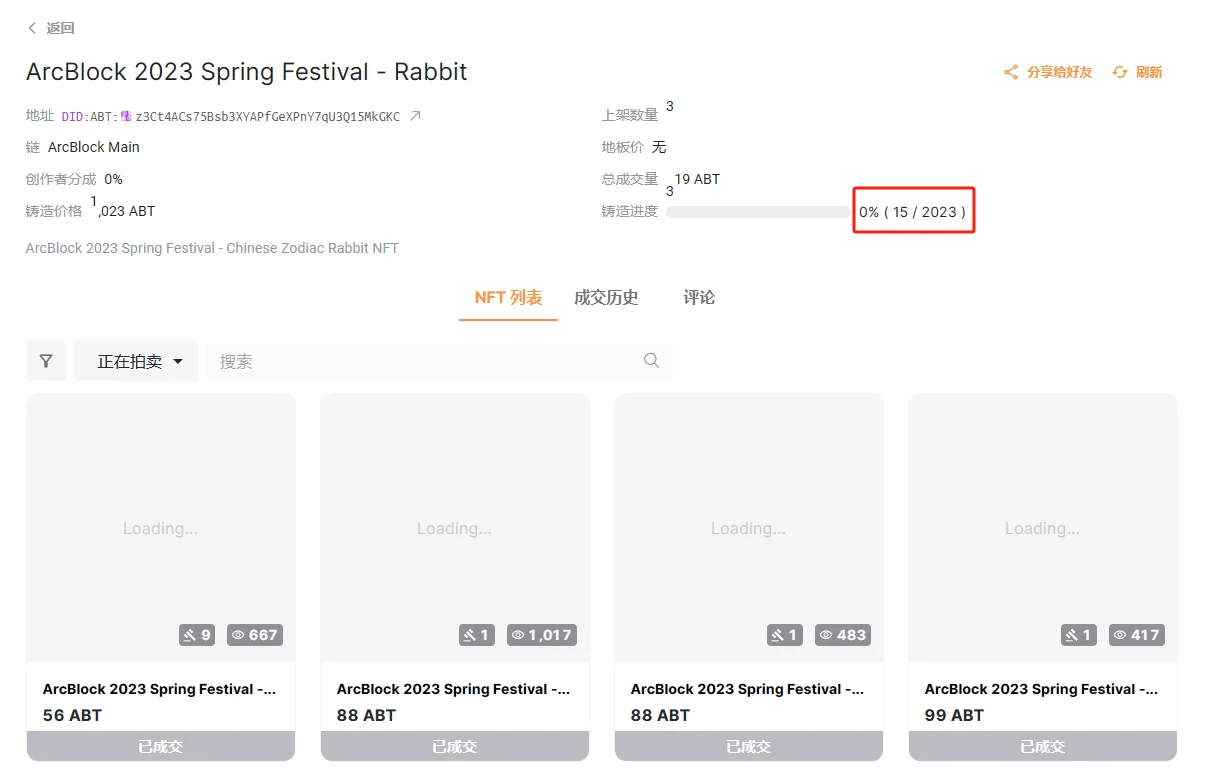Expand the 正在拍卖 dropdown
The height and width of the screenshot is (782, 1214).
(x=136, y=361)
